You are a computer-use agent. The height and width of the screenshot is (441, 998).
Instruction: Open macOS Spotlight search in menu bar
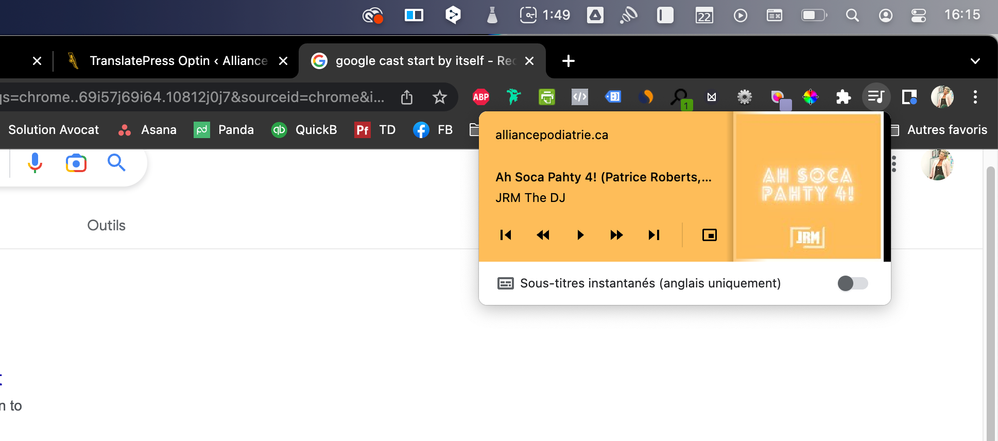point(852,15)
